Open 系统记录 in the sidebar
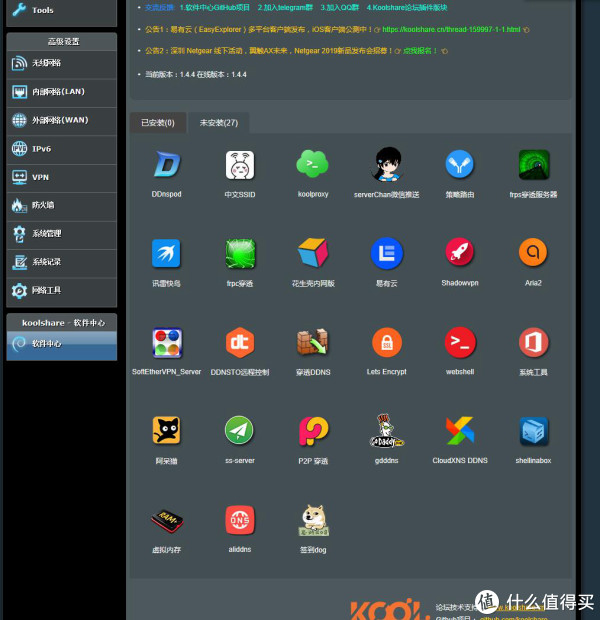The image size is (600, 620). pyautogui.click(x=62, y=263)
